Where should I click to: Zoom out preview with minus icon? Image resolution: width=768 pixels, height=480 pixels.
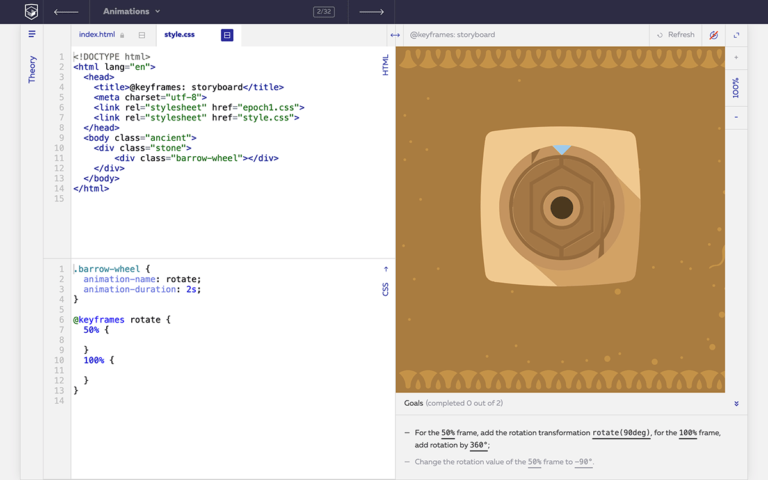pos(736,117)
